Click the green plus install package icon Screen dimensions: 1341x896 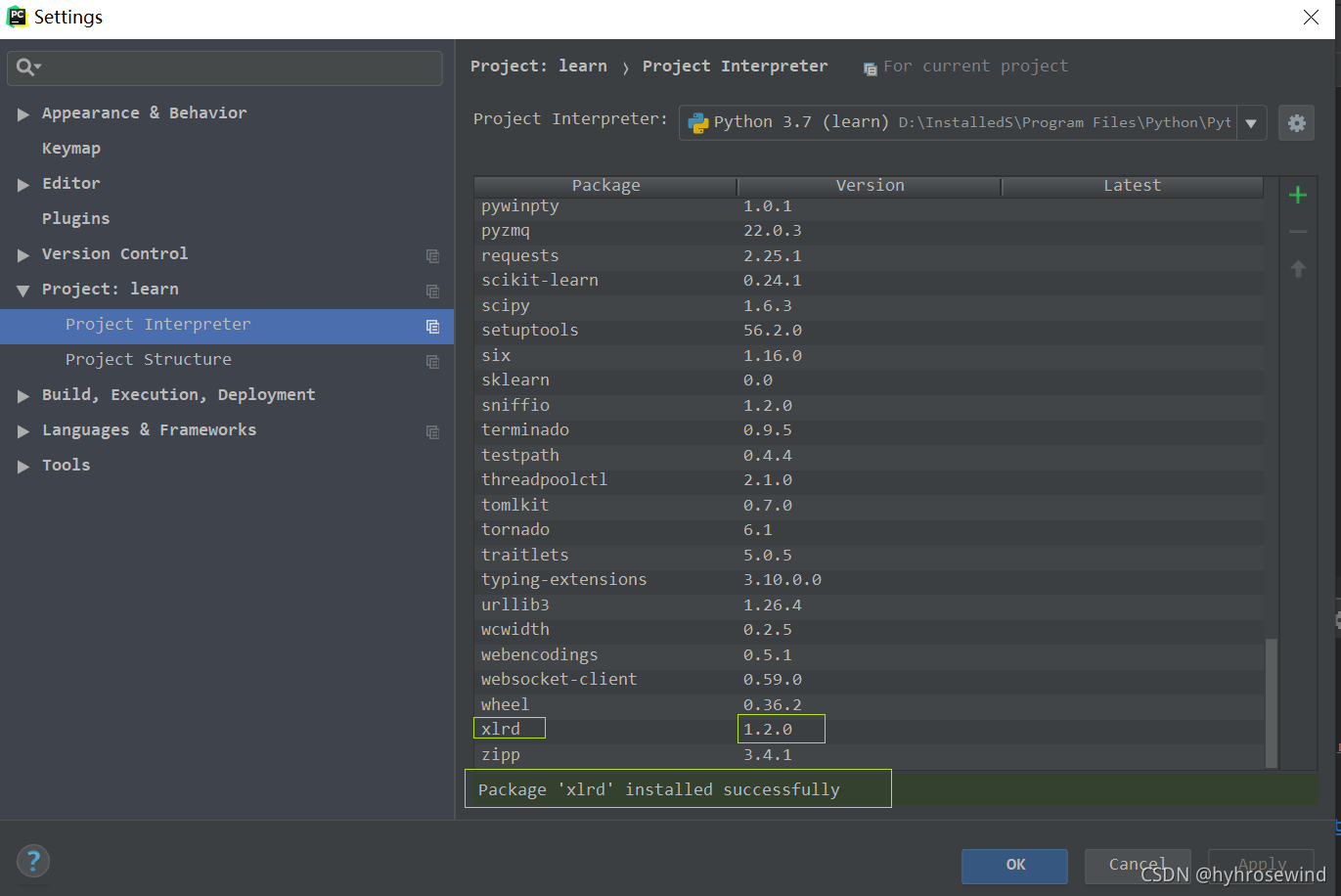[x=1298, y=195]
